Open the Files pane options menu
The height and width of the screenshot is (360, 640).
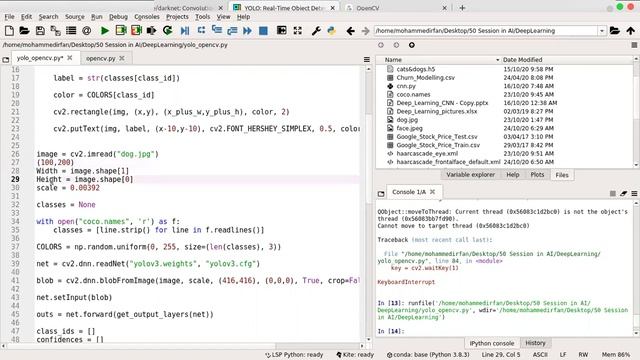[634, 45]
